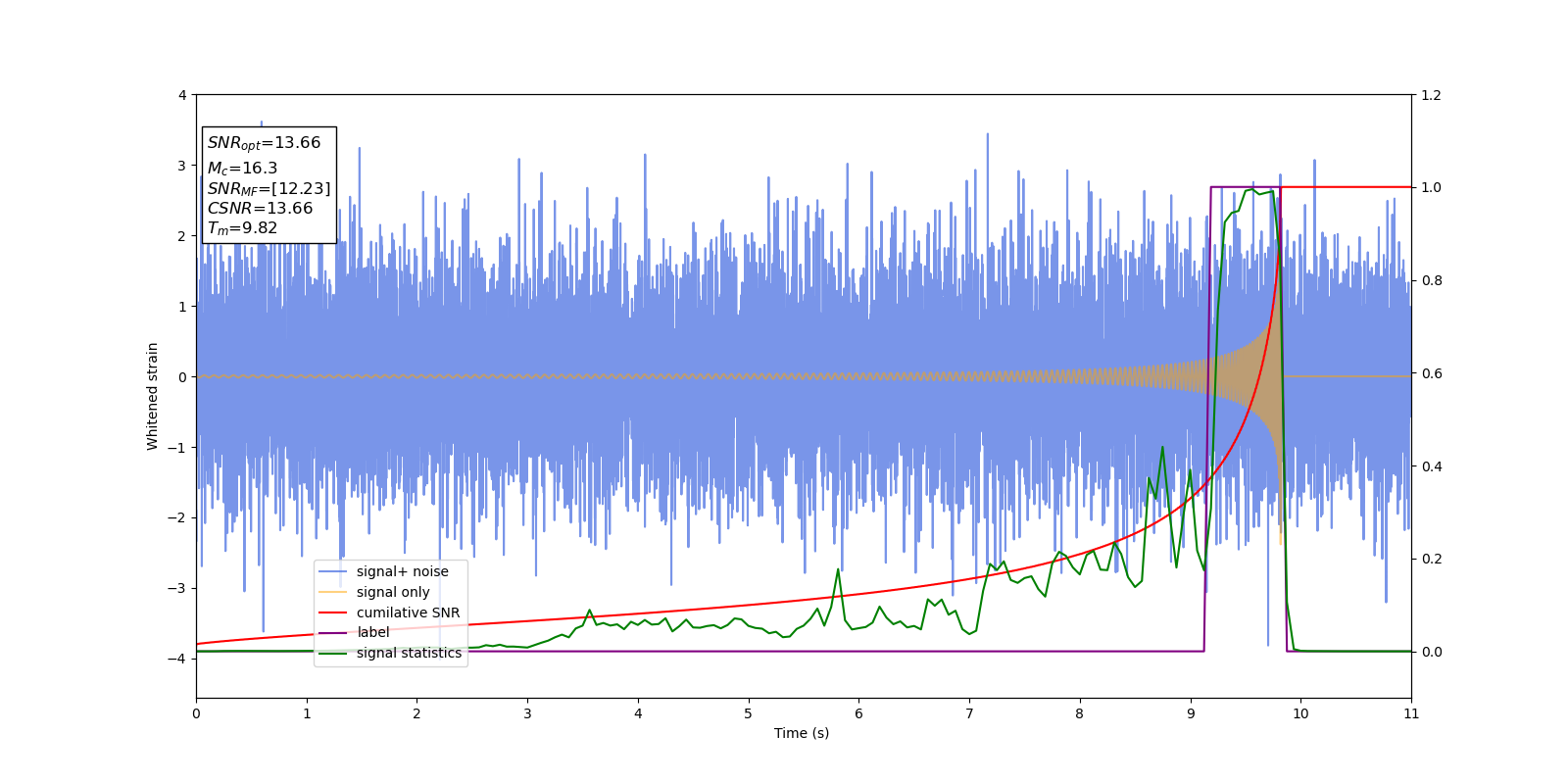Click left y-axis tick label 4

182,95
